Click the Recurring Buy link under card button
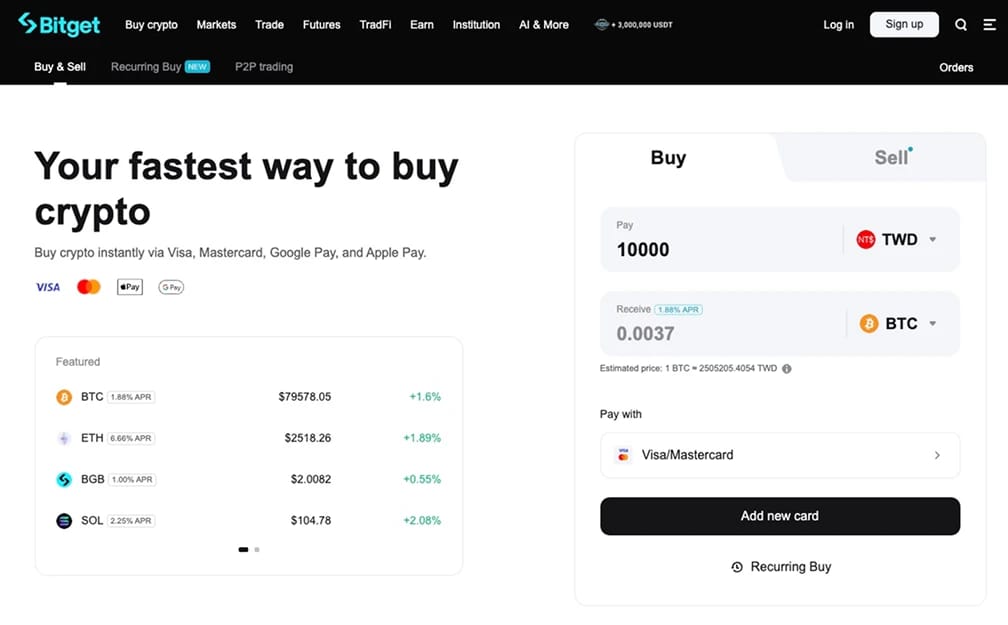The width and height of the screenshot is (1008, 625). point(781,567)
